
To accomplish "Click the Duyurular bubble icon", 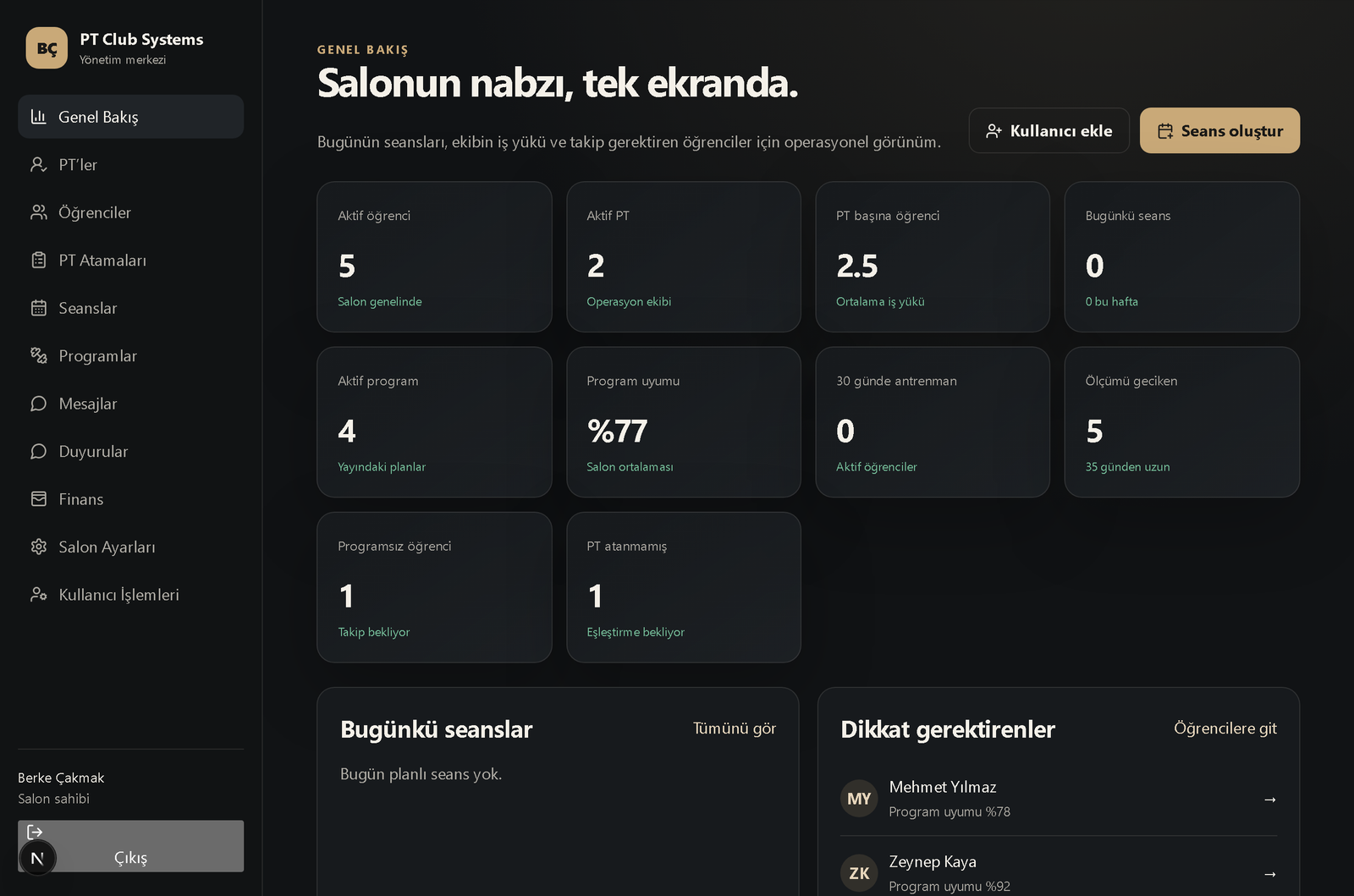I will click(38, 451).
